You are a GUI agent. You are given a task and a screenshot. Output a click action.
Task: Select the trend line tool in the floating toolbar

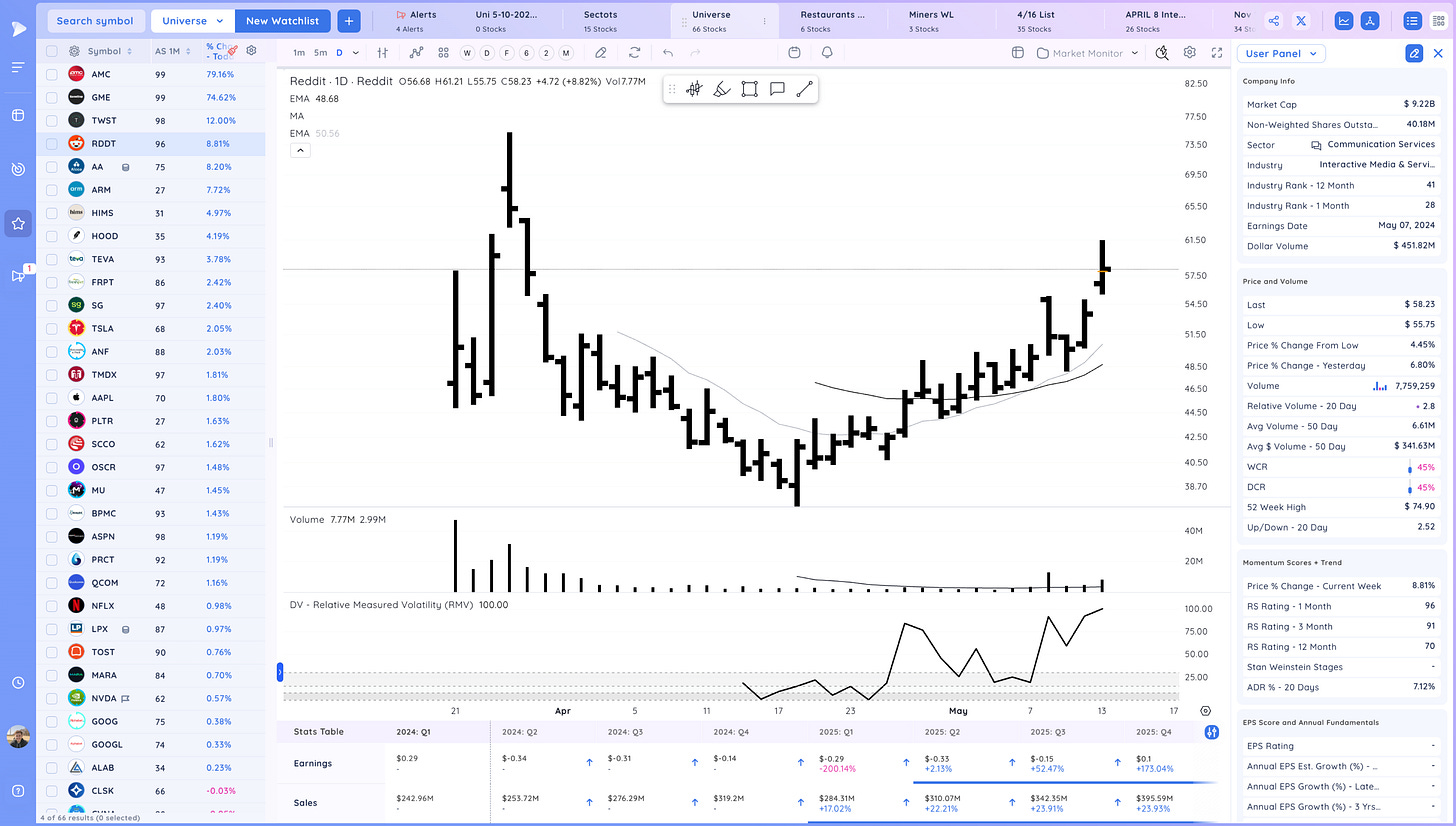(x=804, y=89)
